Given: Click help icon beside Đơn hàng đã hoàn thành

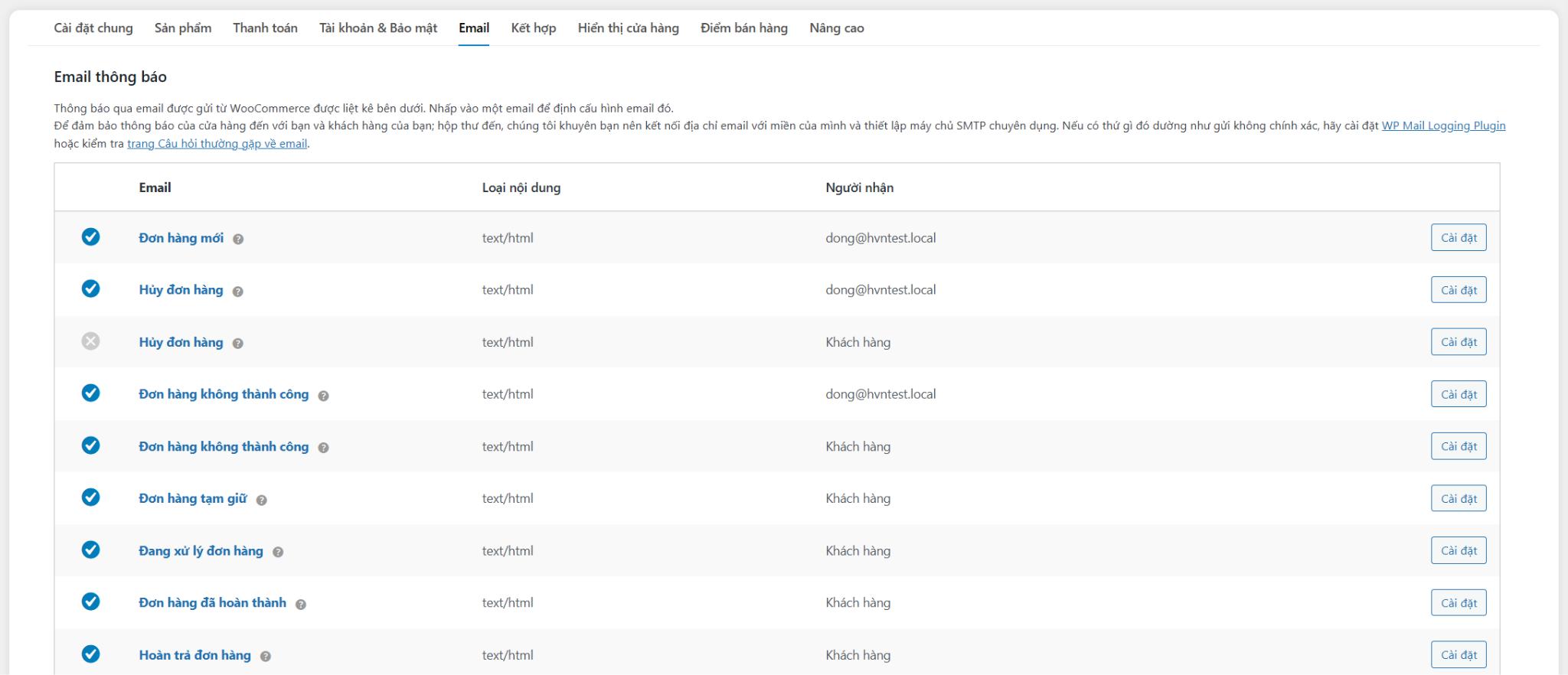Looking at the screenshot, I should pyautogui.click(x=301, y=604).
